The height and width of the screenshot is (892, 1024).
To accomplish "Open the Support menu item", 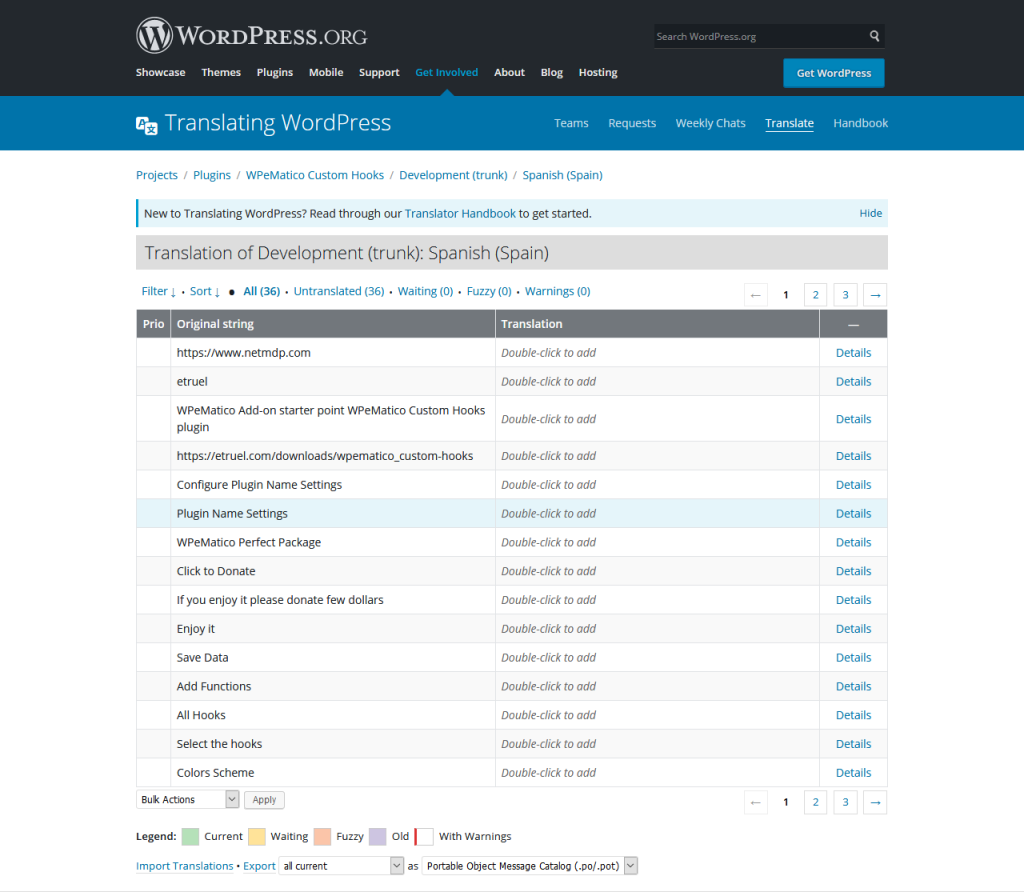I will (x=379, y=72).
